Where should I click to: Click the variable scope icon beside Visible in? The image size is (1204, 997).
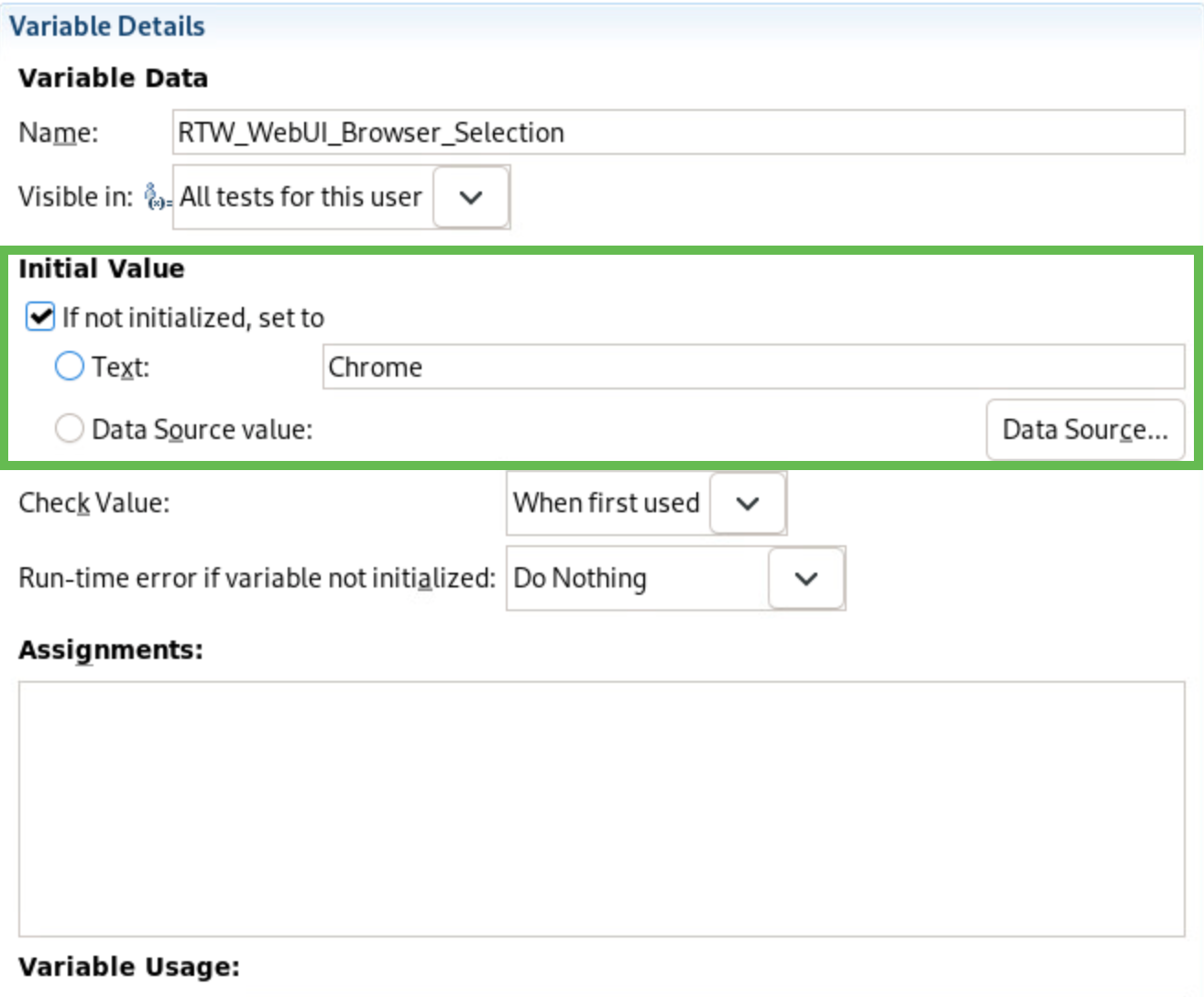click(x=158, y=197)
